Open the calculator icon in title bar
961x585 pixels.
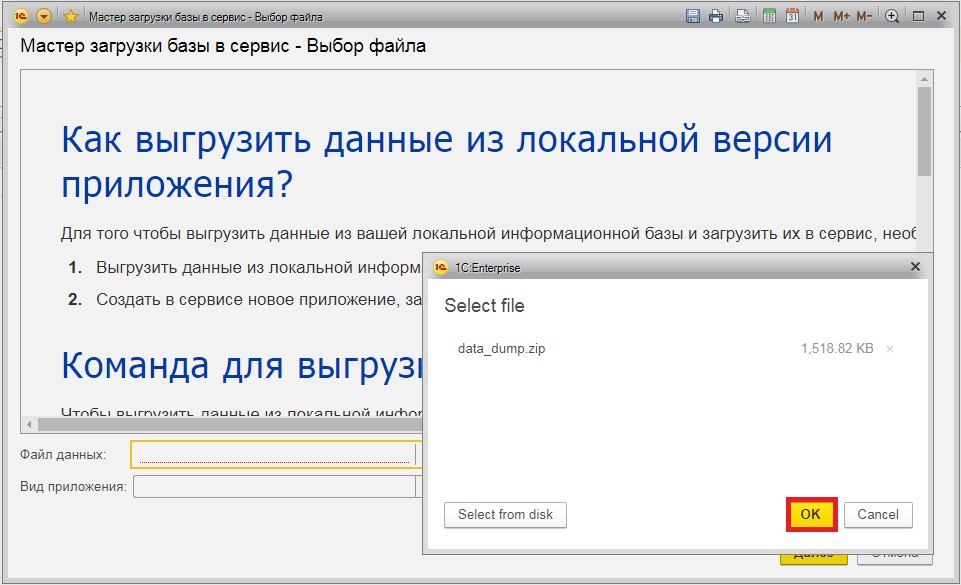(769, 16)
